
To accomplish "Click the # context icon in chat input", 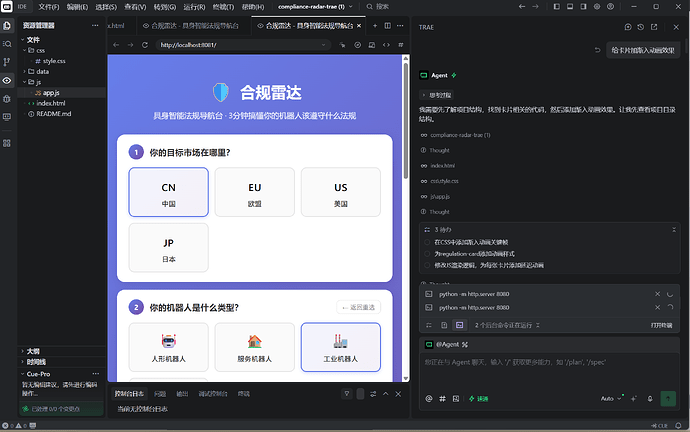I will click(442, 399).
